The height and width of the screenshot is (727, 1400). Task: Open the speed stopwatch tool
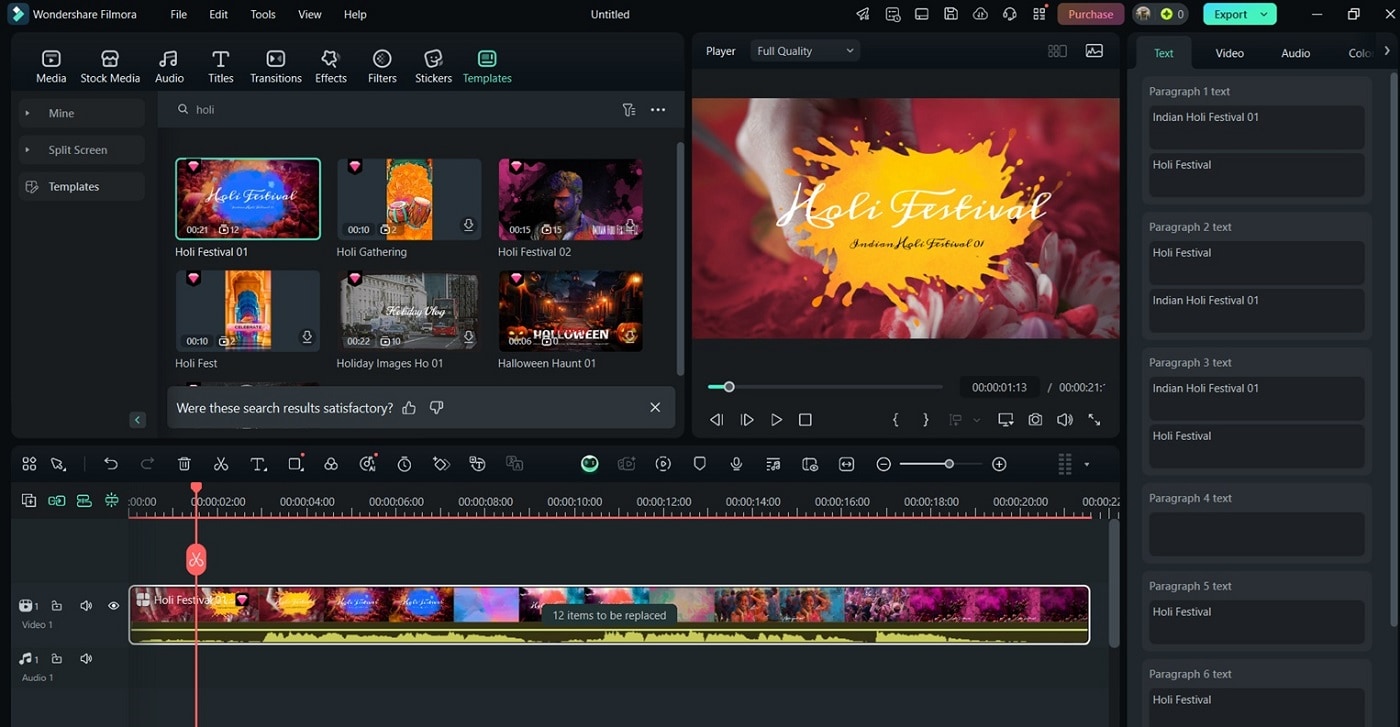pyautogui.click(x=404, y=464)
